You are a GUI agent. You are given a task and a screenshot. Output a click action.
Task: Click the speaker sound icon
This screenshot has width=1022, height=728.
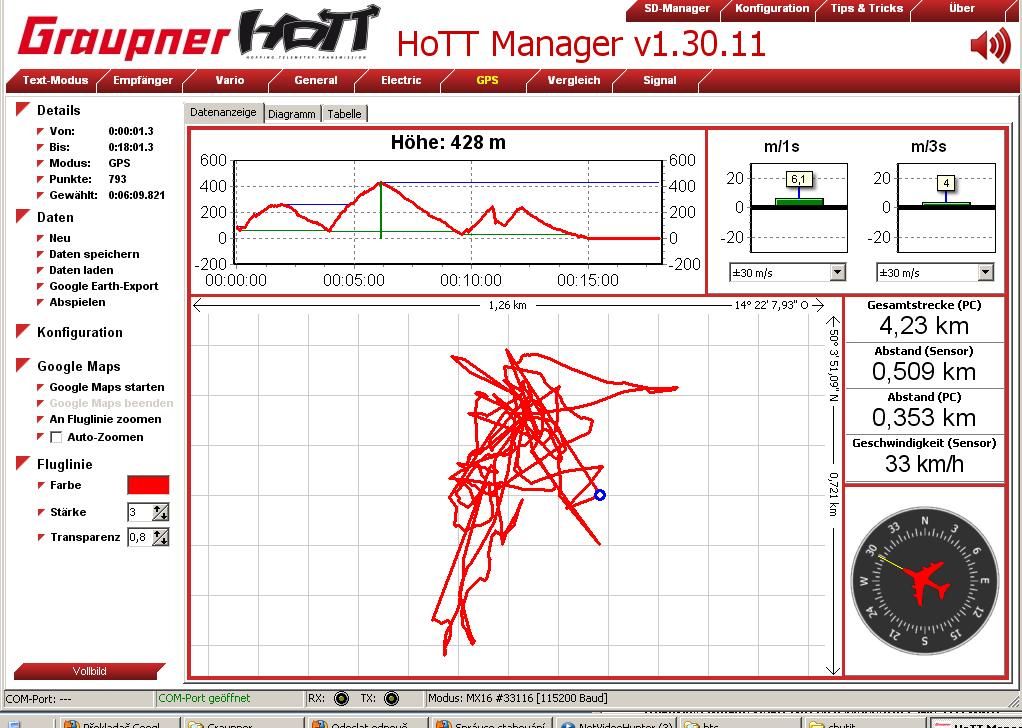pyautogui.click(x=989, y=45)
